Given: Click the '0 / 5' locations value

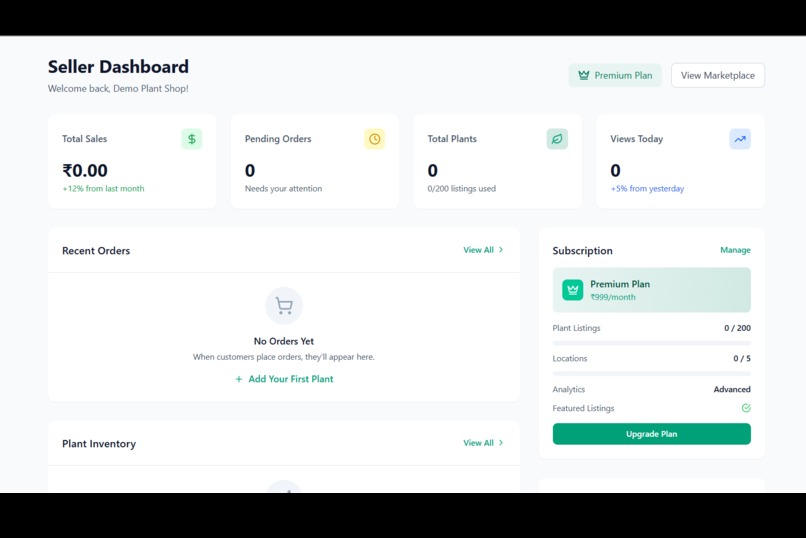Looking at the screenshot, I should click(x=742, y=359).
